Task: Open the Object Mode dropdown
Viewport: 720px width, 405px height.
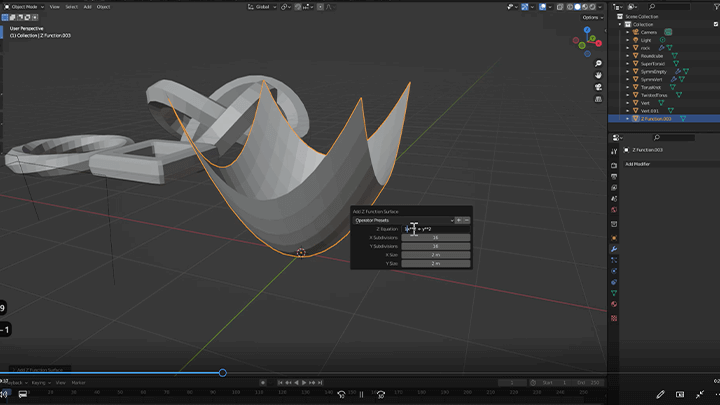Action: [x=24, y=7]
